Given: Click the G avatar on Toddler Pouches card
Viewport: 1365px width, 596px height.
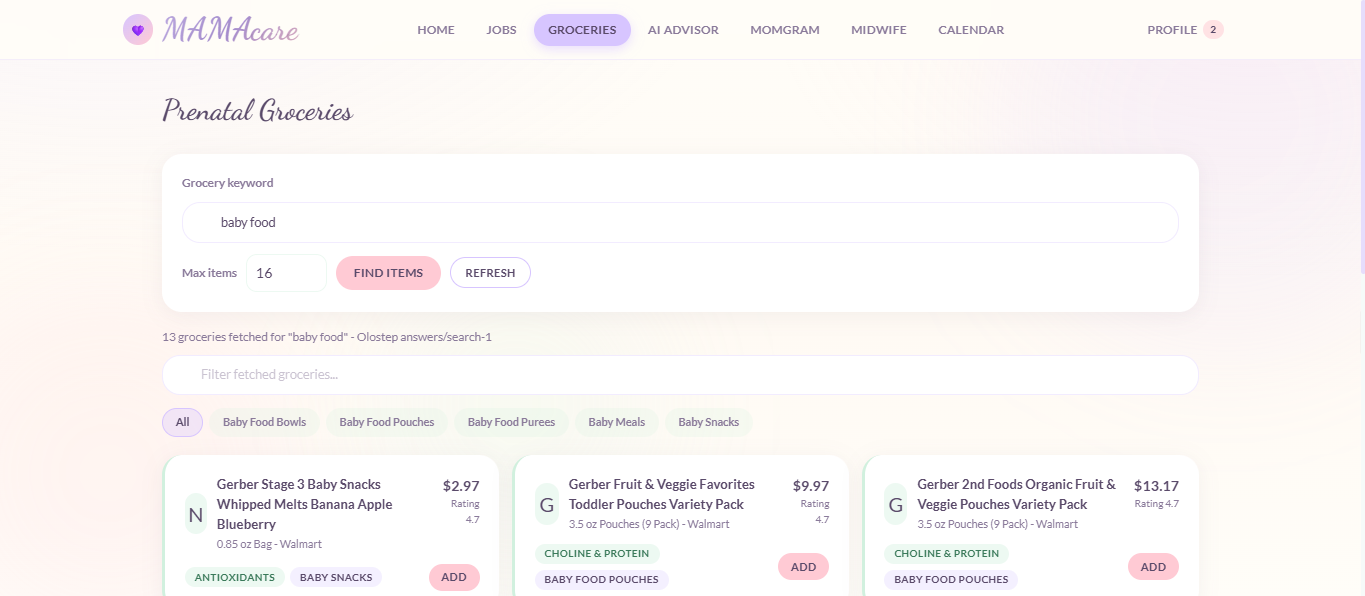Looking at the screenshot, I should click(x=547, y=504).
